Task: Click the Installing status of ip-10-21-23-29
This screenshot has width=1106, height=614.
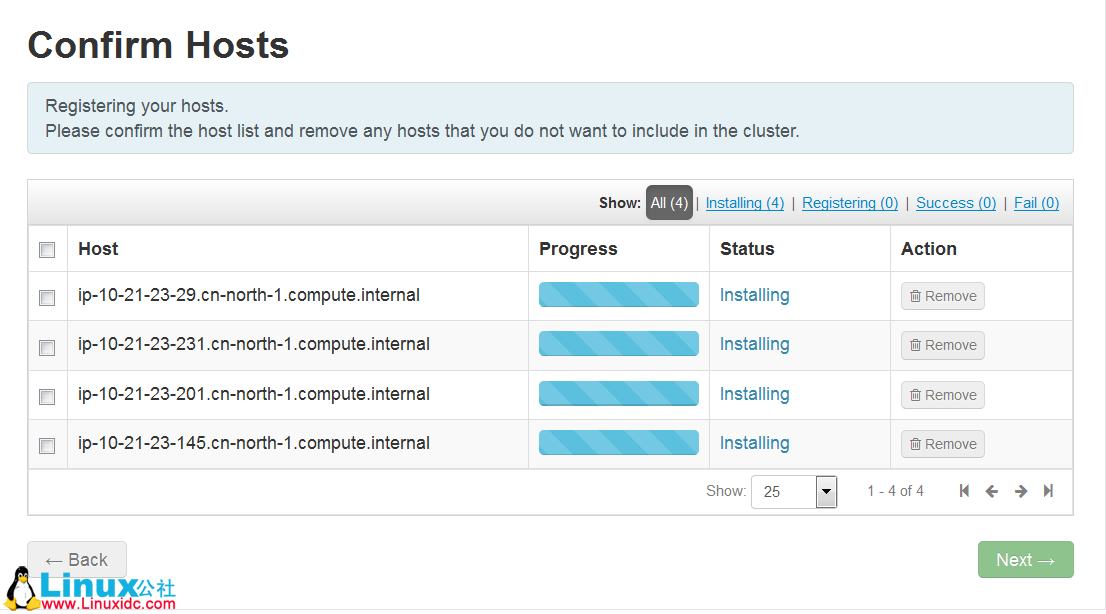Action: pos(755,295)
